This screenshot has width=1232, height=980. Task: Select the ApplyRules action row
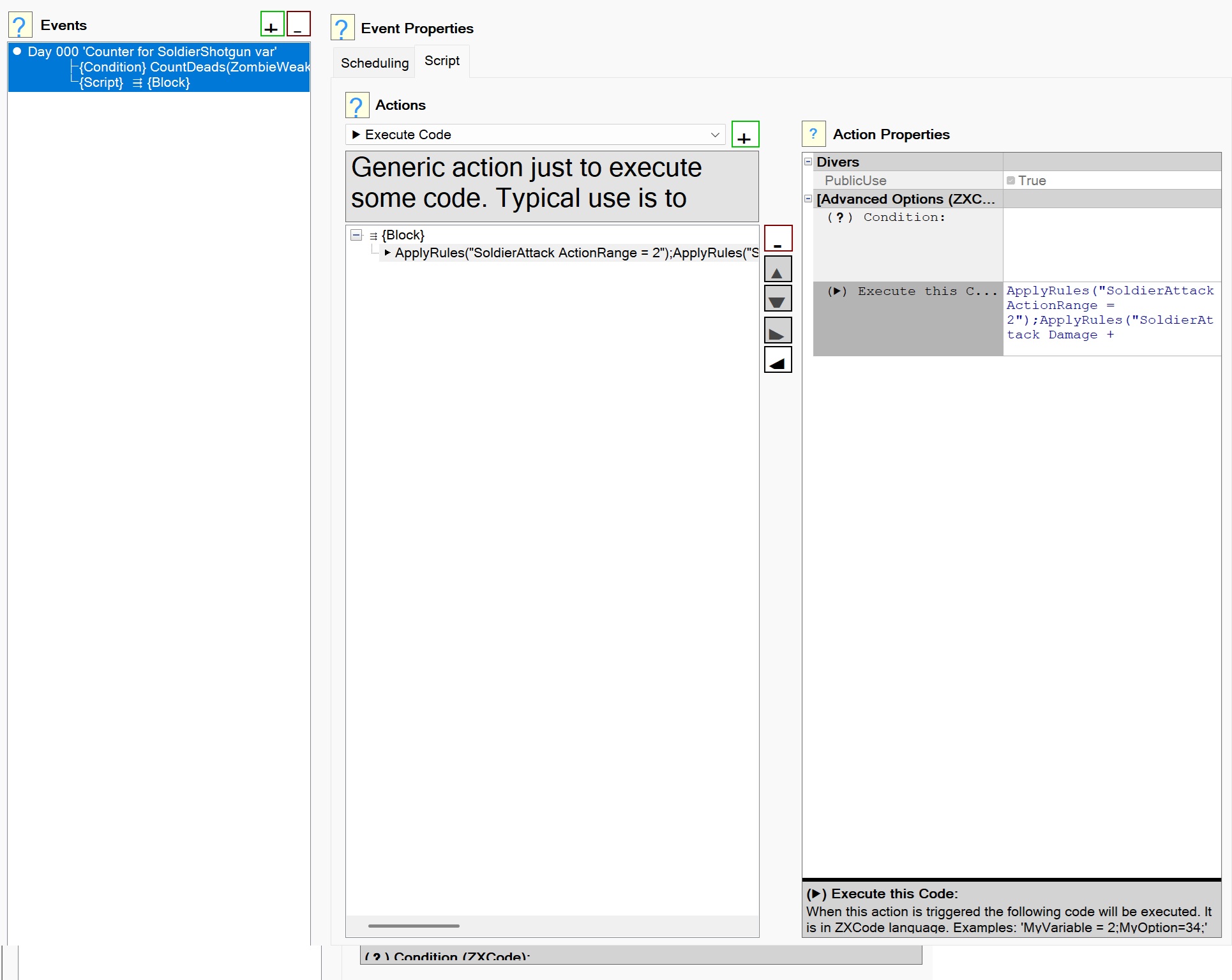tap(570, 253)
